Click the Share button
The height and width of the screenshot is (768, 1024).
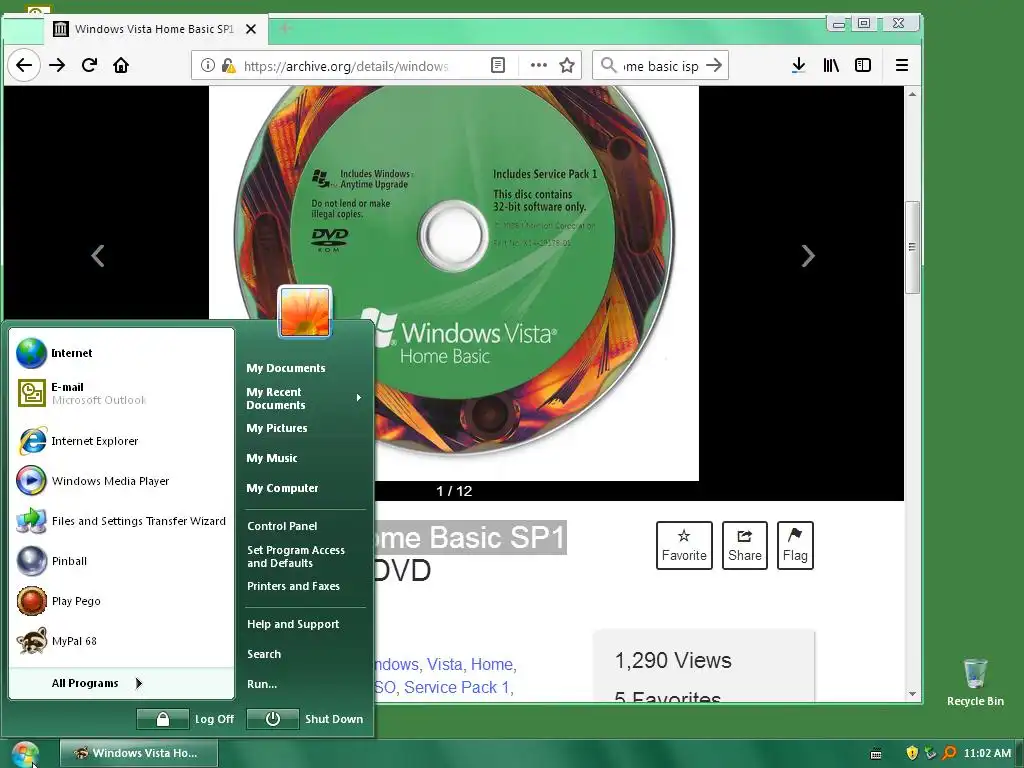click(744, 545)
